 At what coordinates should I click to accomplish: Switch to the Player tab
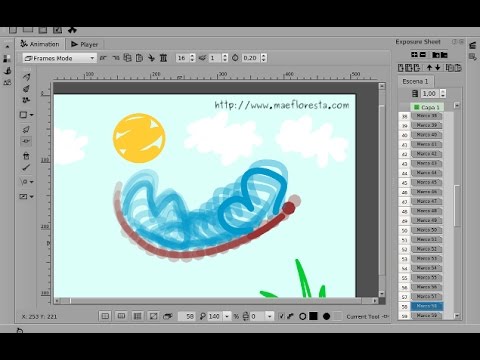(x=84, y=44)
